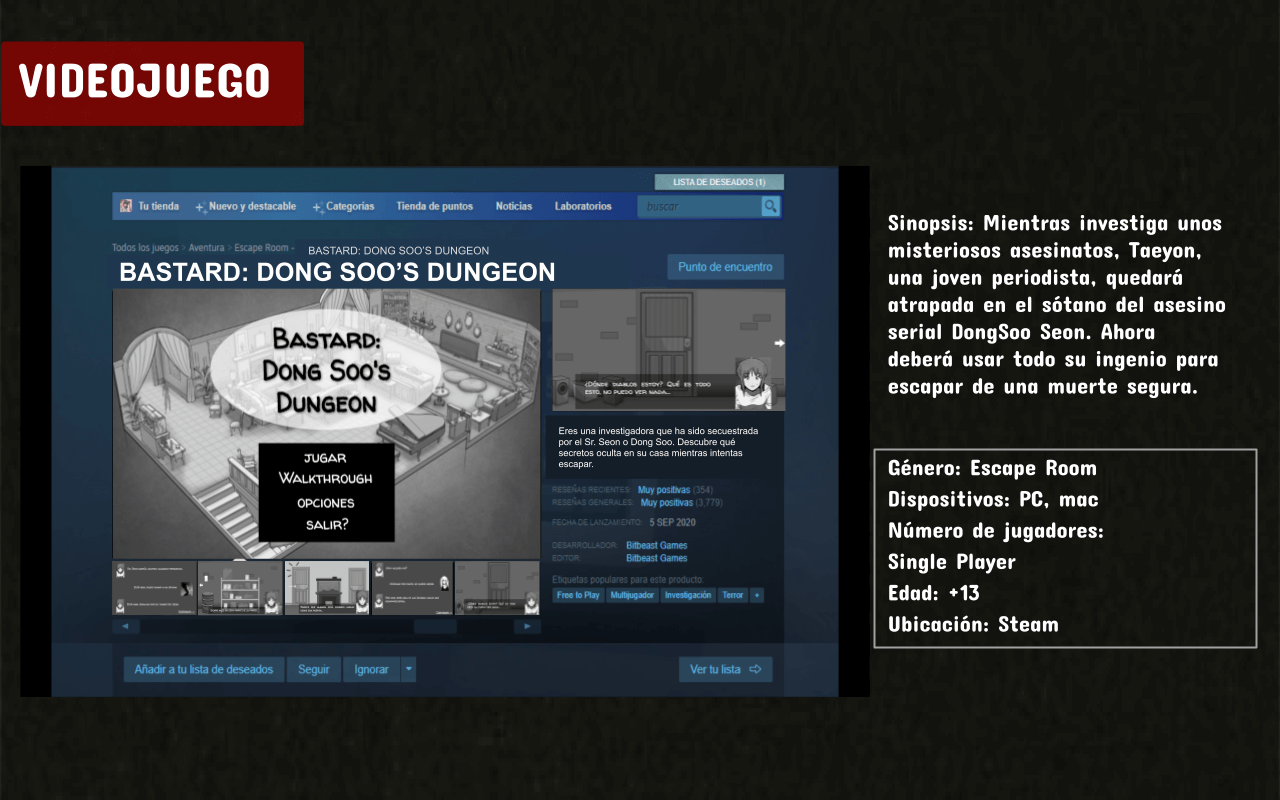Click inside the buscar search field
Image resolution: width=1280 pixels, height=800 pixels.
(x=700, y=206)
